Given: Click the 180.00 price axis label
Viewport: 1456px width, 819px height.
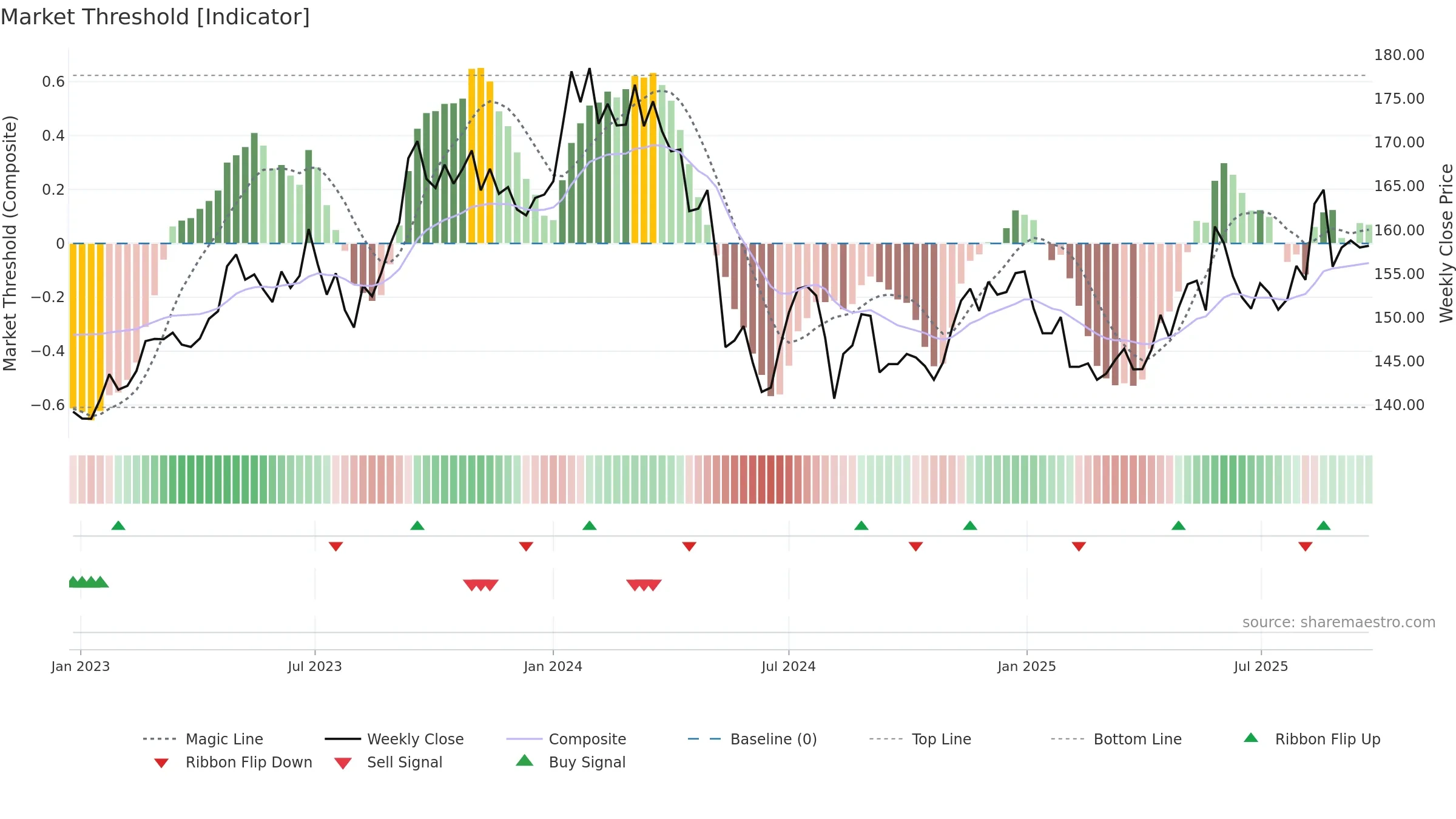Looking at the screenshot, I should [x=1400, y=55].
